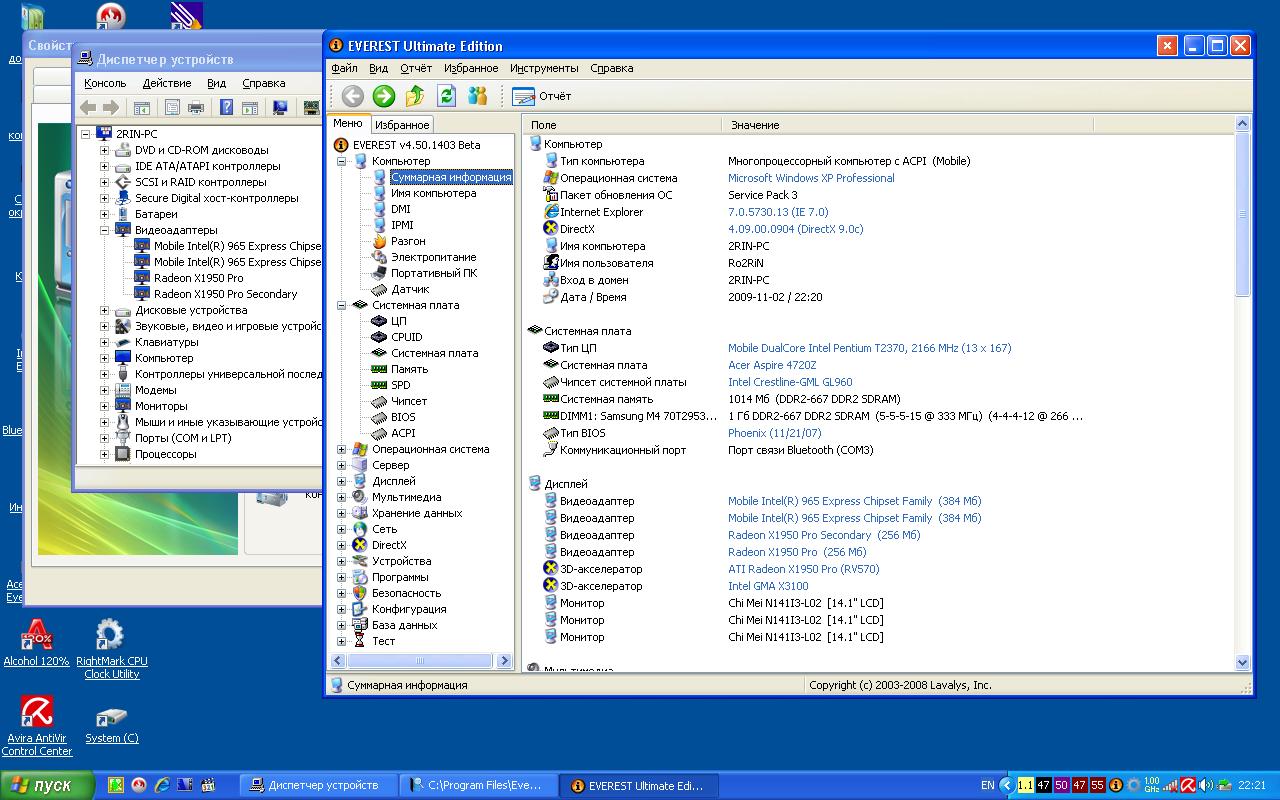The image size is (1280, 800).
Task: Open EVEREST Избранное menu bar item
Action: [471, 68]
